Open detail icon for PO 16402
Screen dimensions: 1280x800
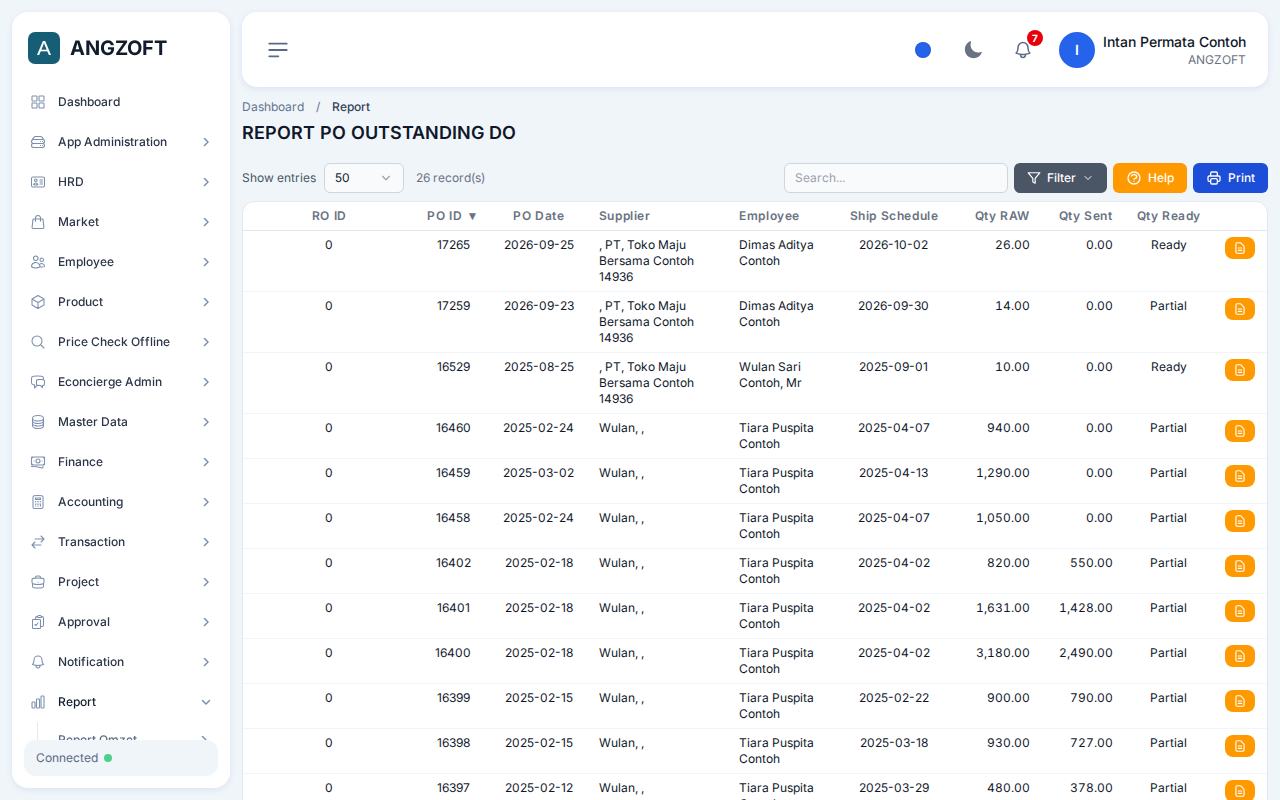click(x=1240, y=566)
